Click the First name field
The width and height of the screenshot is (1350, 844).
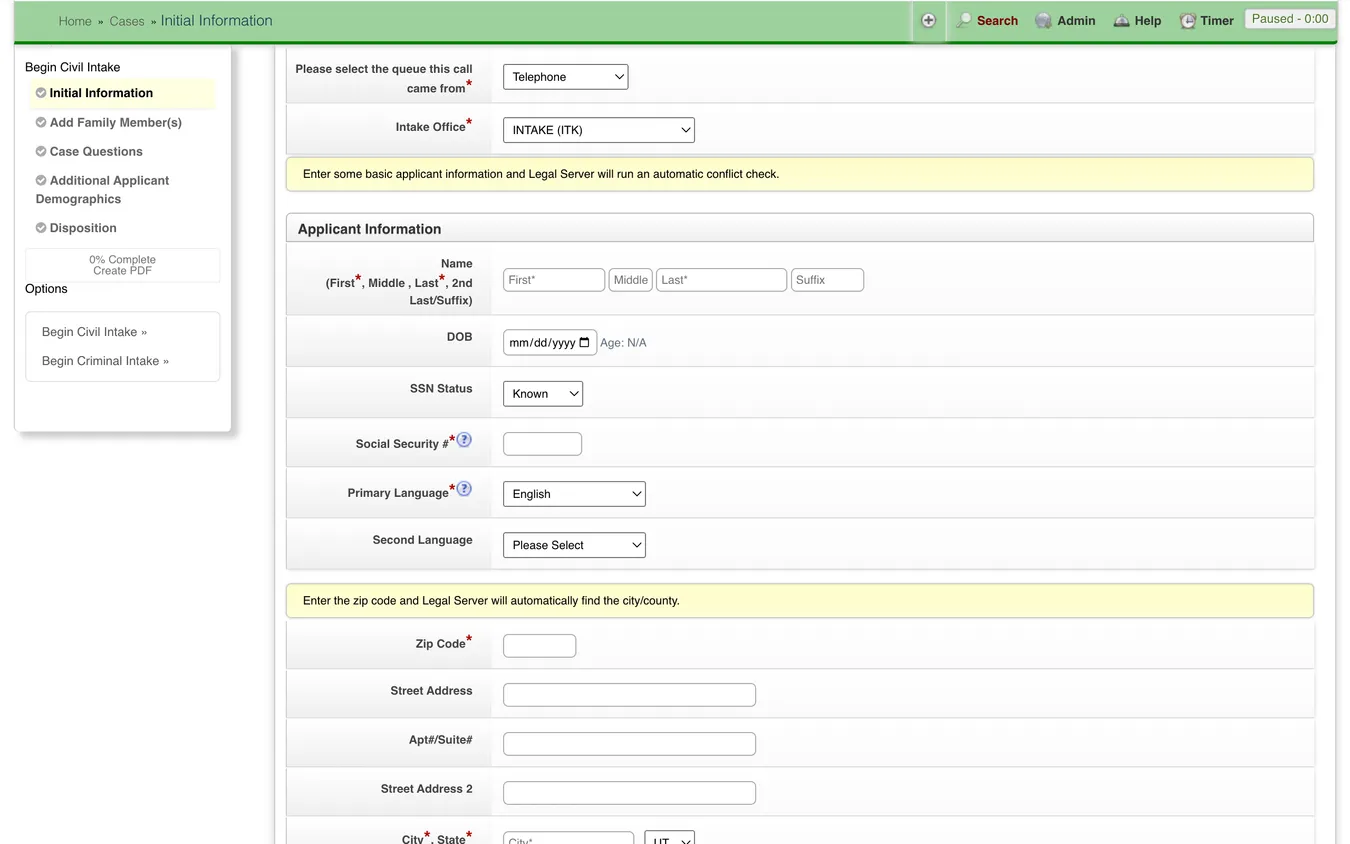click(554, 280)
